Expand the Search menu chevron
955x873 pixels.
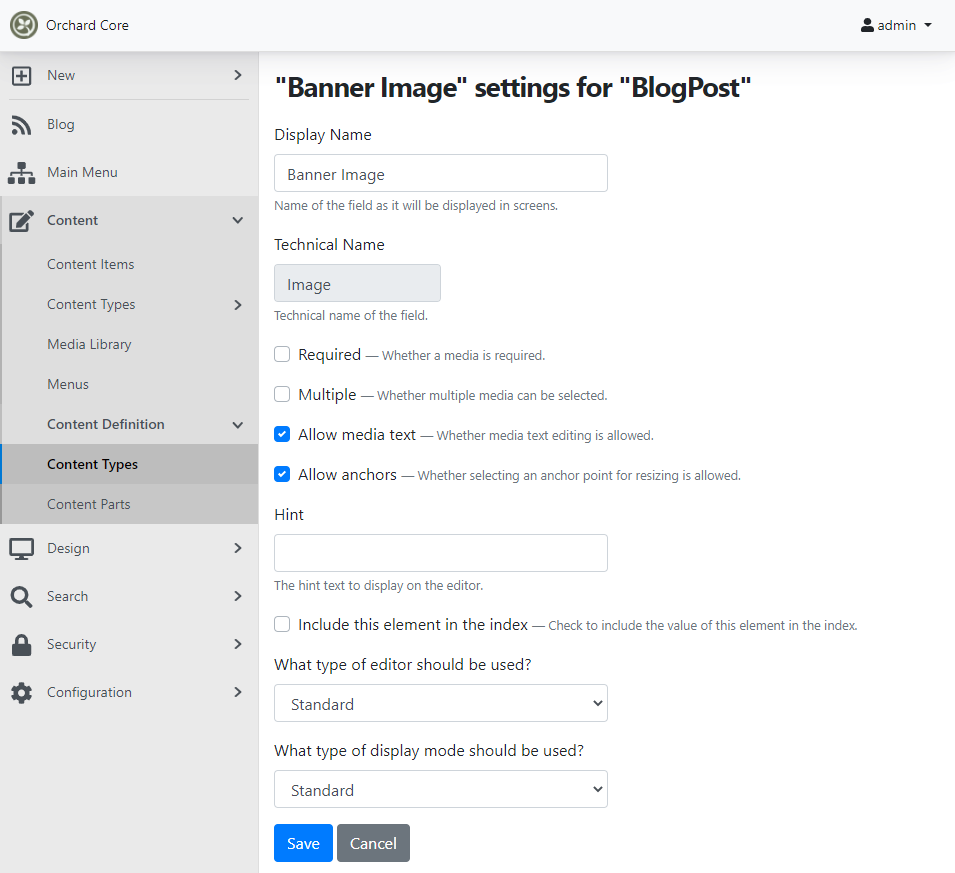tap(238, 596)
